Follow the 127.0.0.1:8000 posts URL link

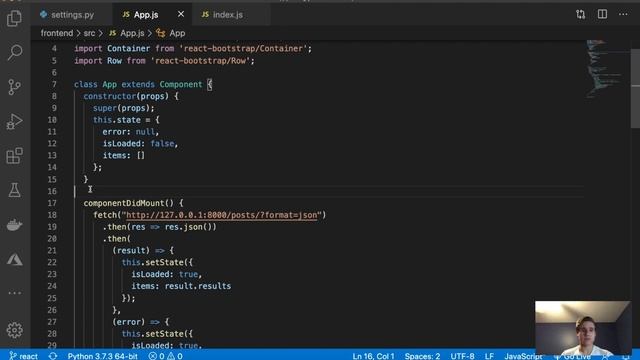tap(222, 215)
